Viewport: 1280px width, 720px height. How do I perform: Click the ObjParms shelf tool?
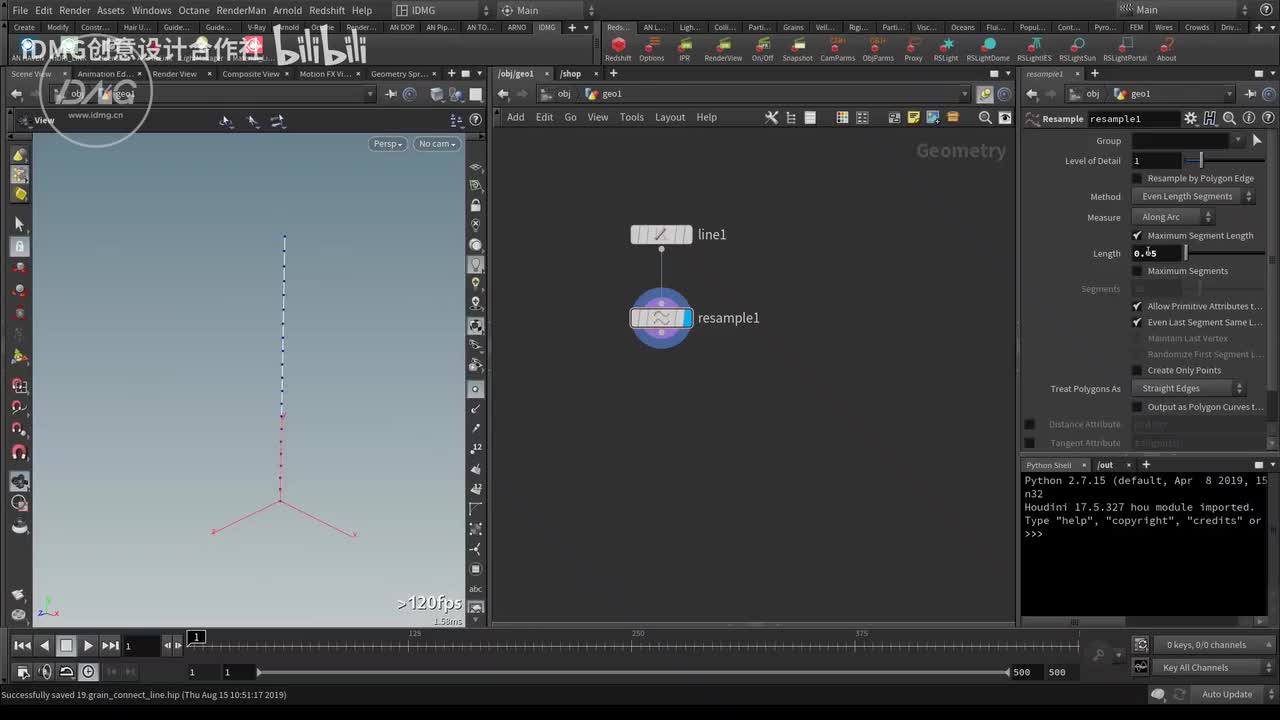878,50
